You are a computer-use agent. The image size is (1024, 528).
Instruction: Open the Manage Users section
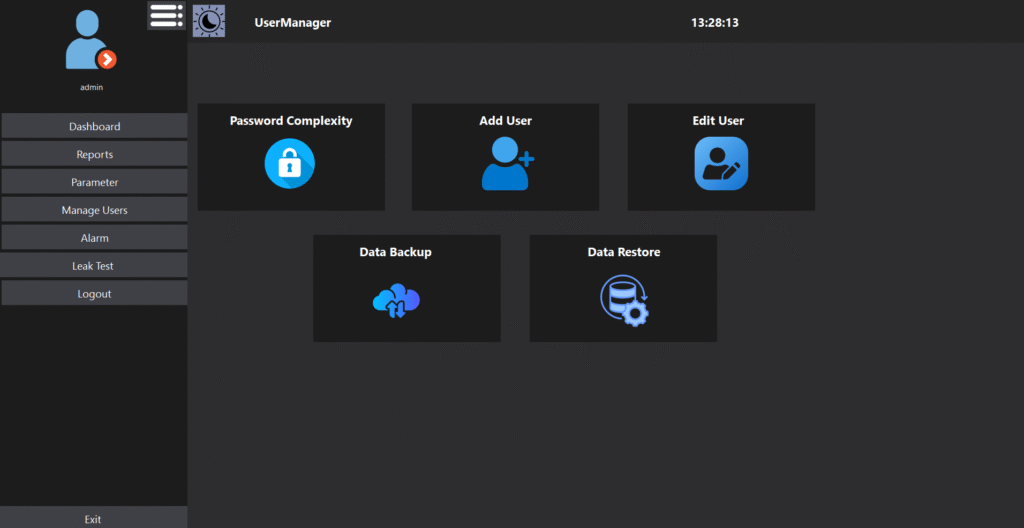(x=94, y=210)
